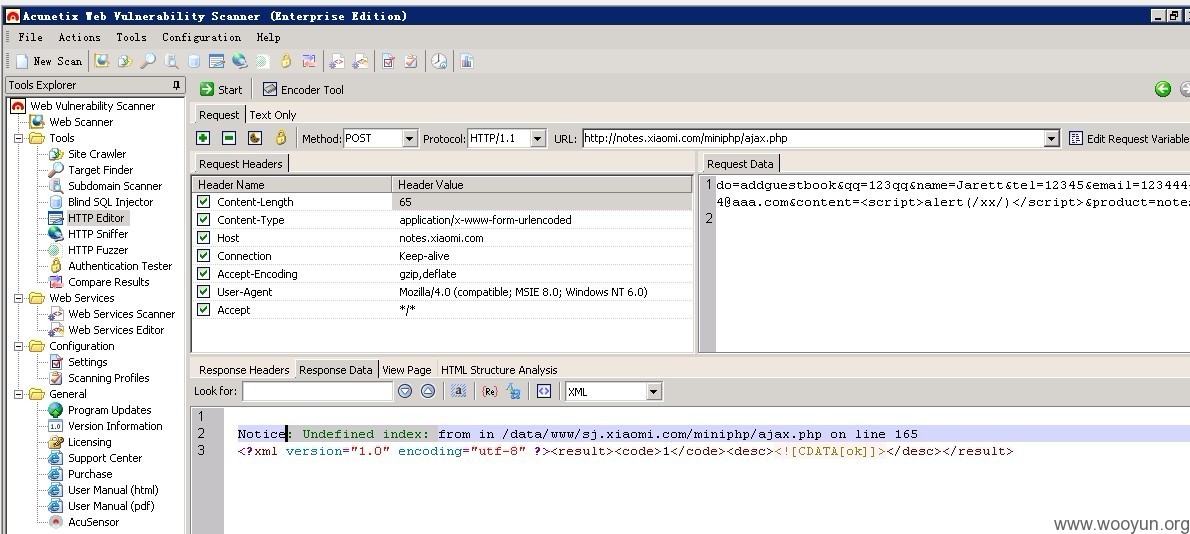Open the Tools menu

[x=131, y=37]
